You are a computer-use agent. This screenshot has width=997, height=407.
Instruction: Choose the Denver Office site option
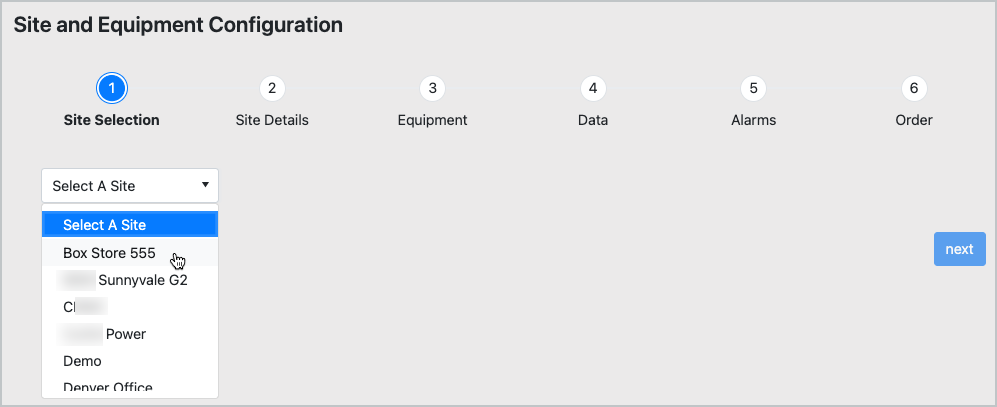108,388
